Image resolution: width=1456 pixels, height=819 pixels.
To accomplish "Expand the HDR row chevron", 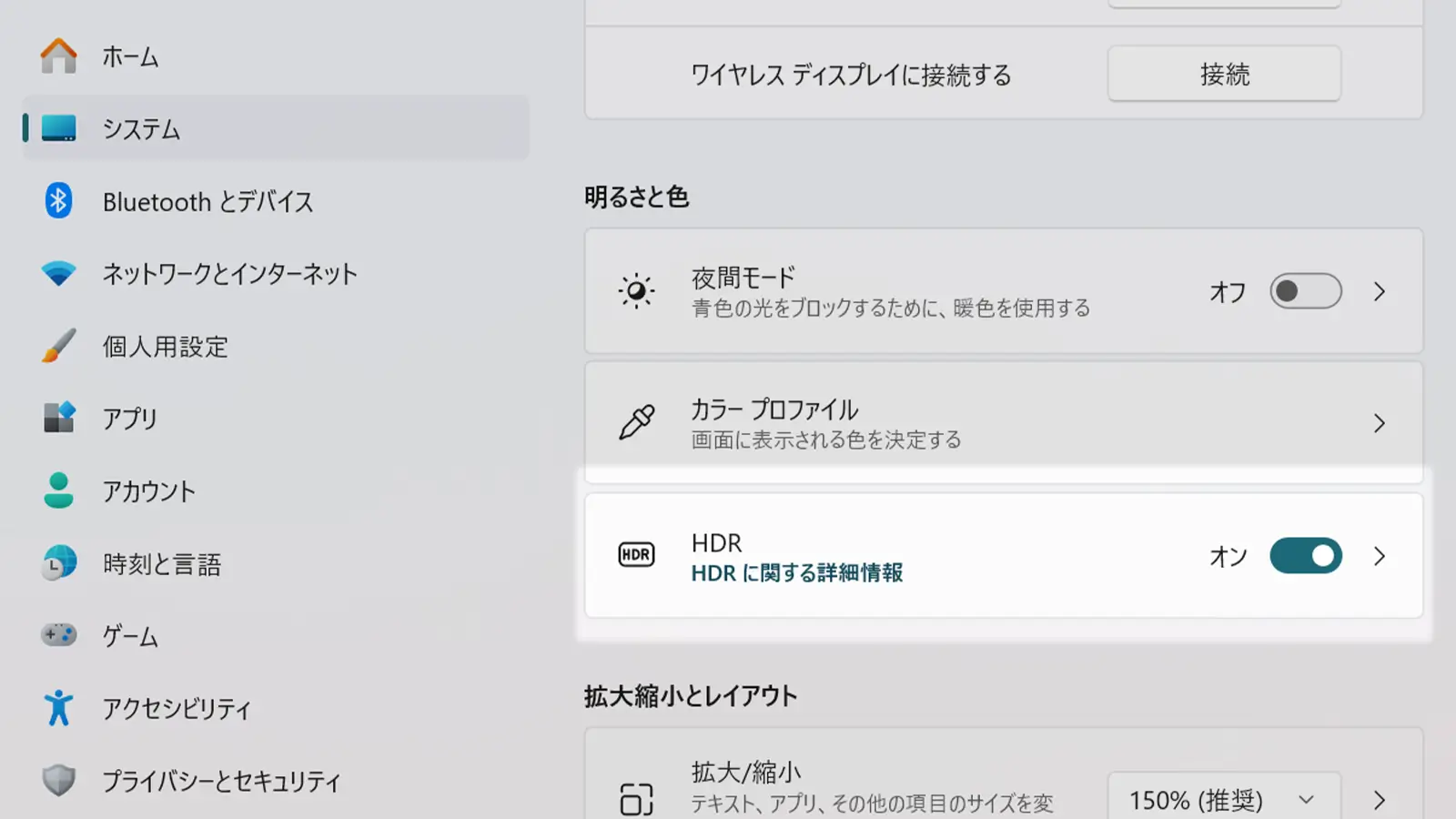I will [1380, 555].
